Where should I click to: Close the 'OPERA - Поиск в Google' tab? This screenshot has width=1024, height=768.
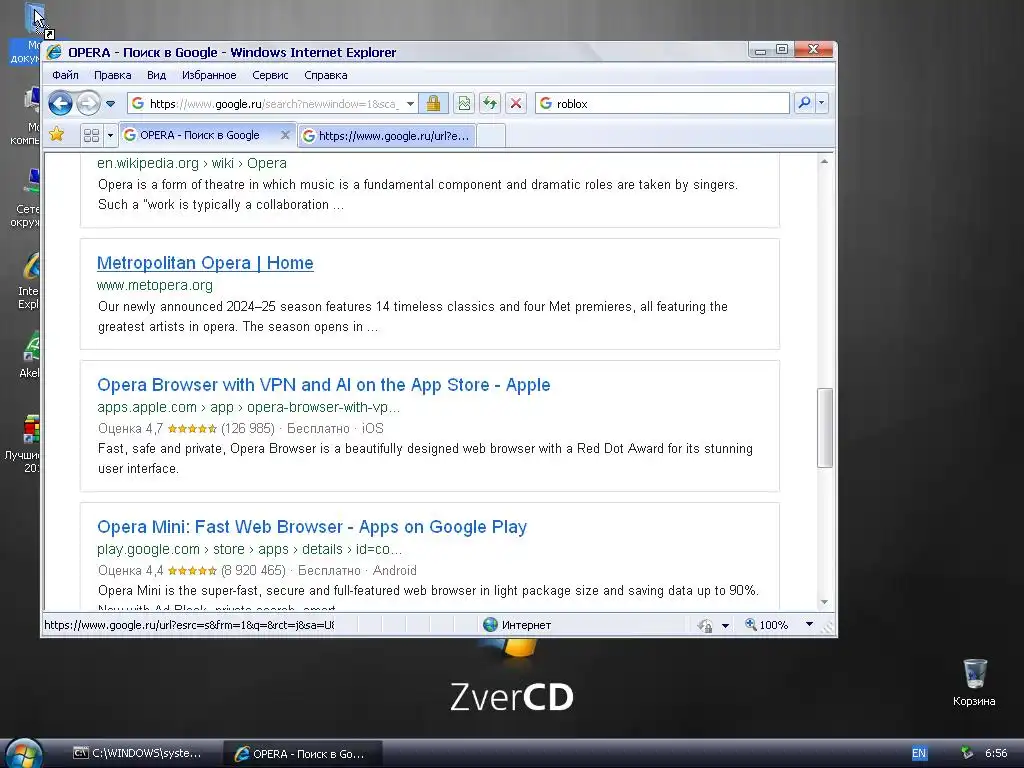pyautogui.click(x=285, y=135)
